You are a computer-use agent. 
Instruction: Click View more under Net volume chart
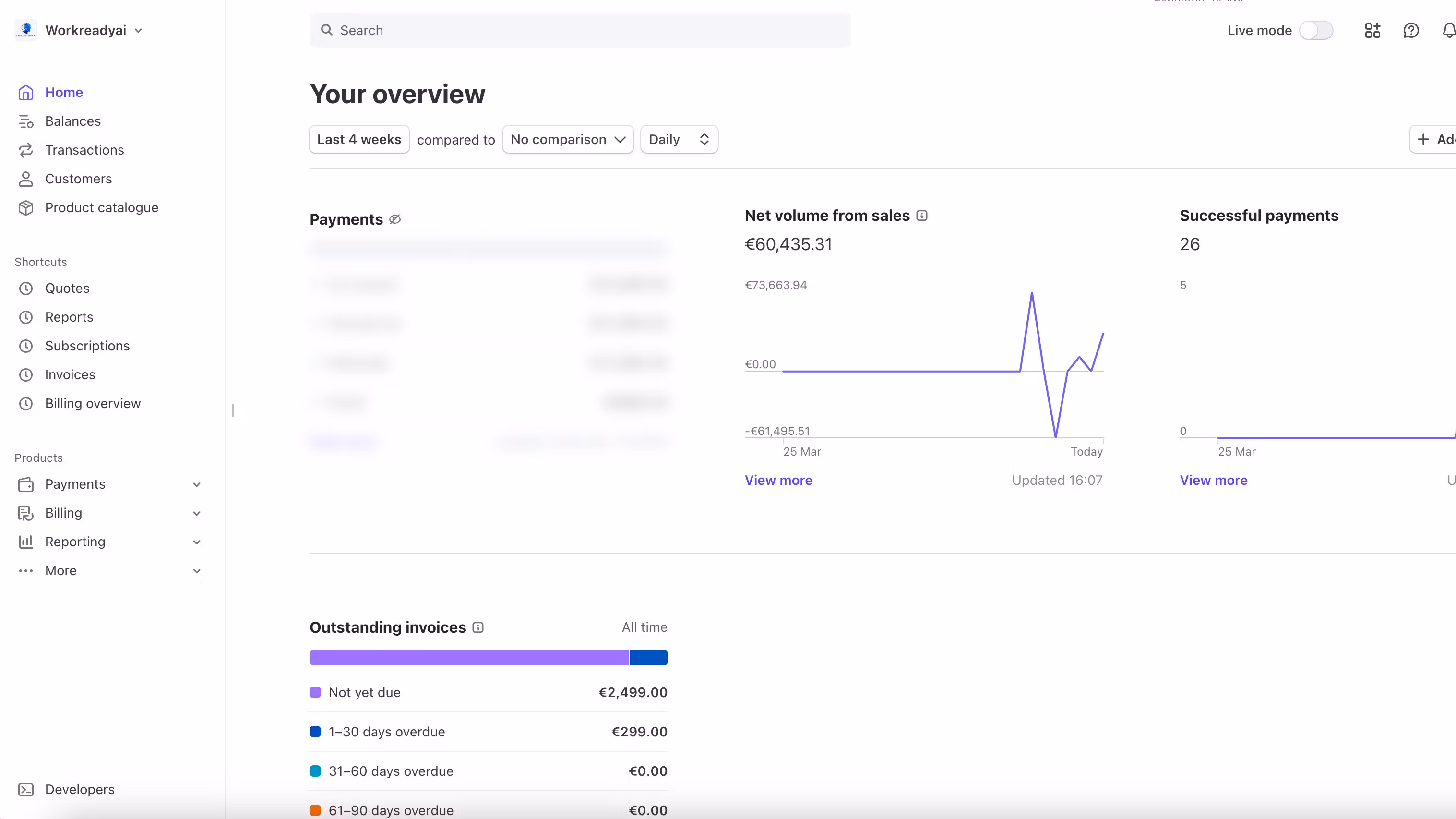click(778, 480)
